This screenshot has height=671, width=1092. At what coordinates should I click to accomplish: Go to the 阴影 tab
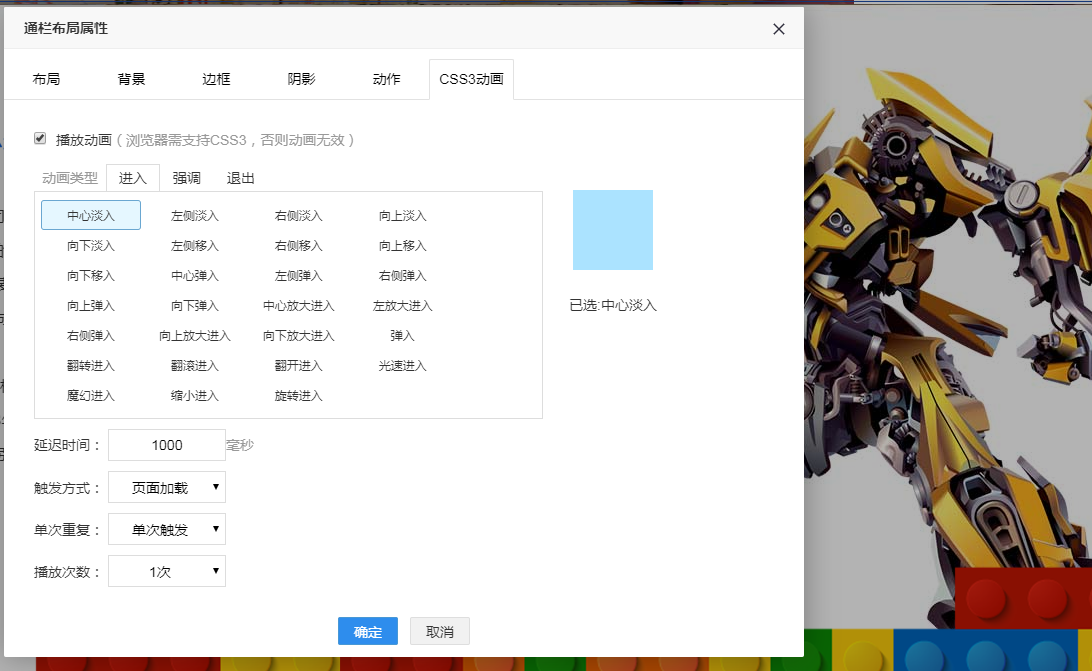(301, 79)
